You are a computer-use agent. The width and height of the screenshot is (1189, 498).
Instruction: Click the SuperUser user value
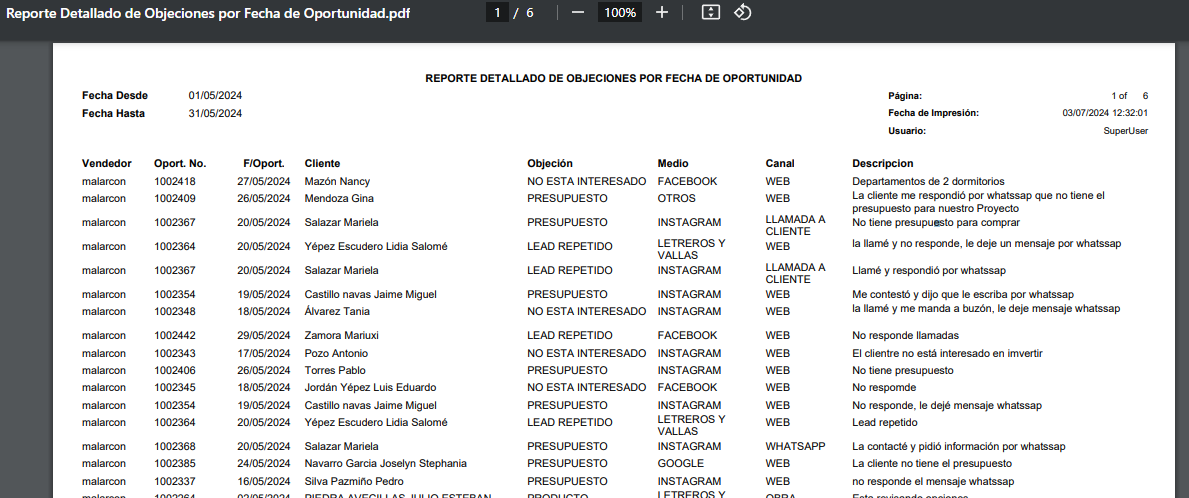[x=1125, y=131]
